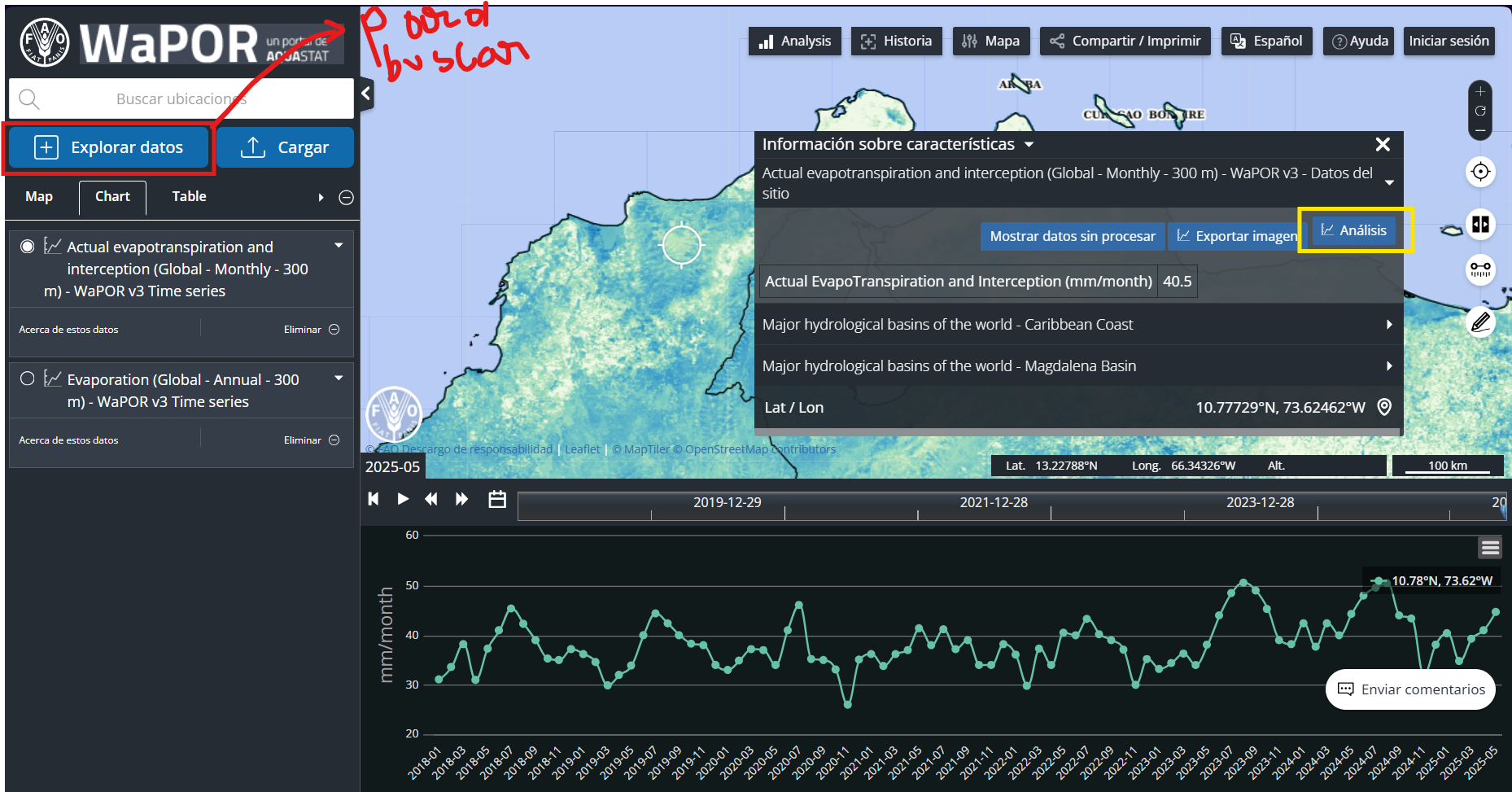Click timeline at 2023-12-28 marker
Screen dimensions: 1512x792
[1260, 503]
